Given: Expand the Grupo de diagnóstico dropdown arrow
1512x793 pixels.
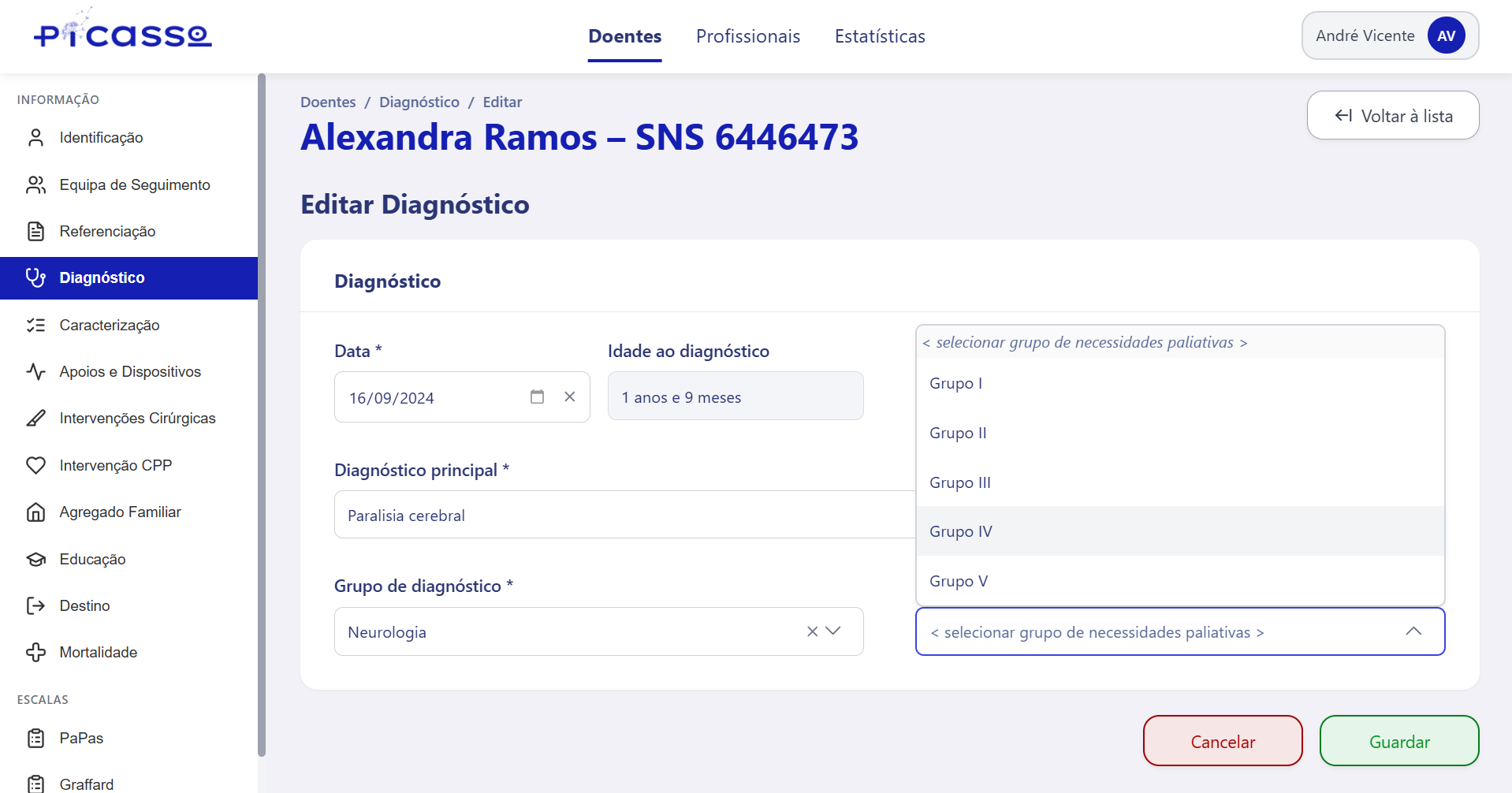Looking at the screenshot, I should click(x=834, y=631).
